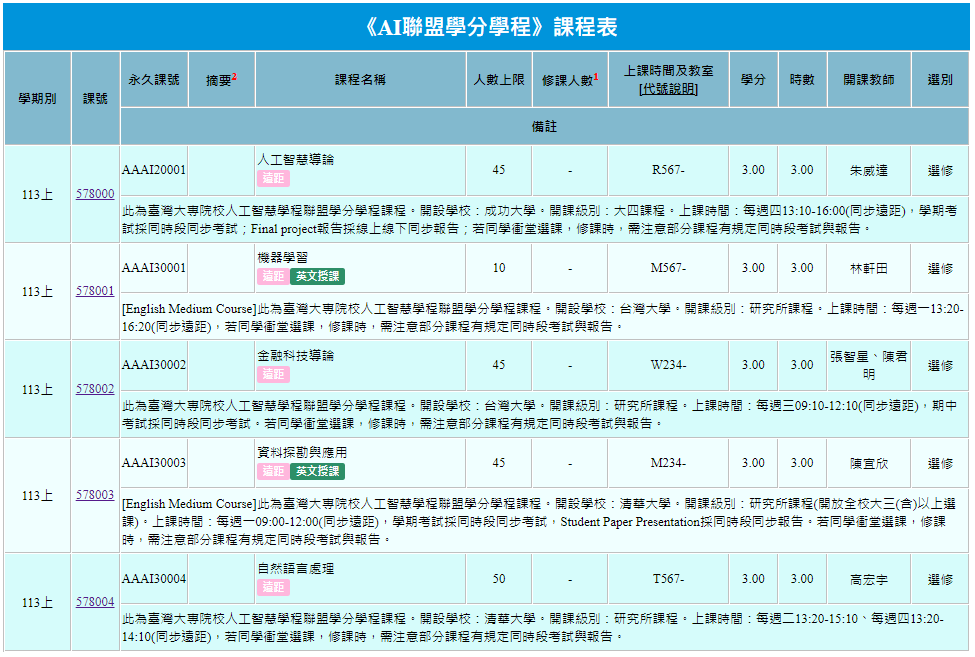Click 遠距 badge under 機器學習
This screenshot has height=657, width=975.
pos(273,276)
